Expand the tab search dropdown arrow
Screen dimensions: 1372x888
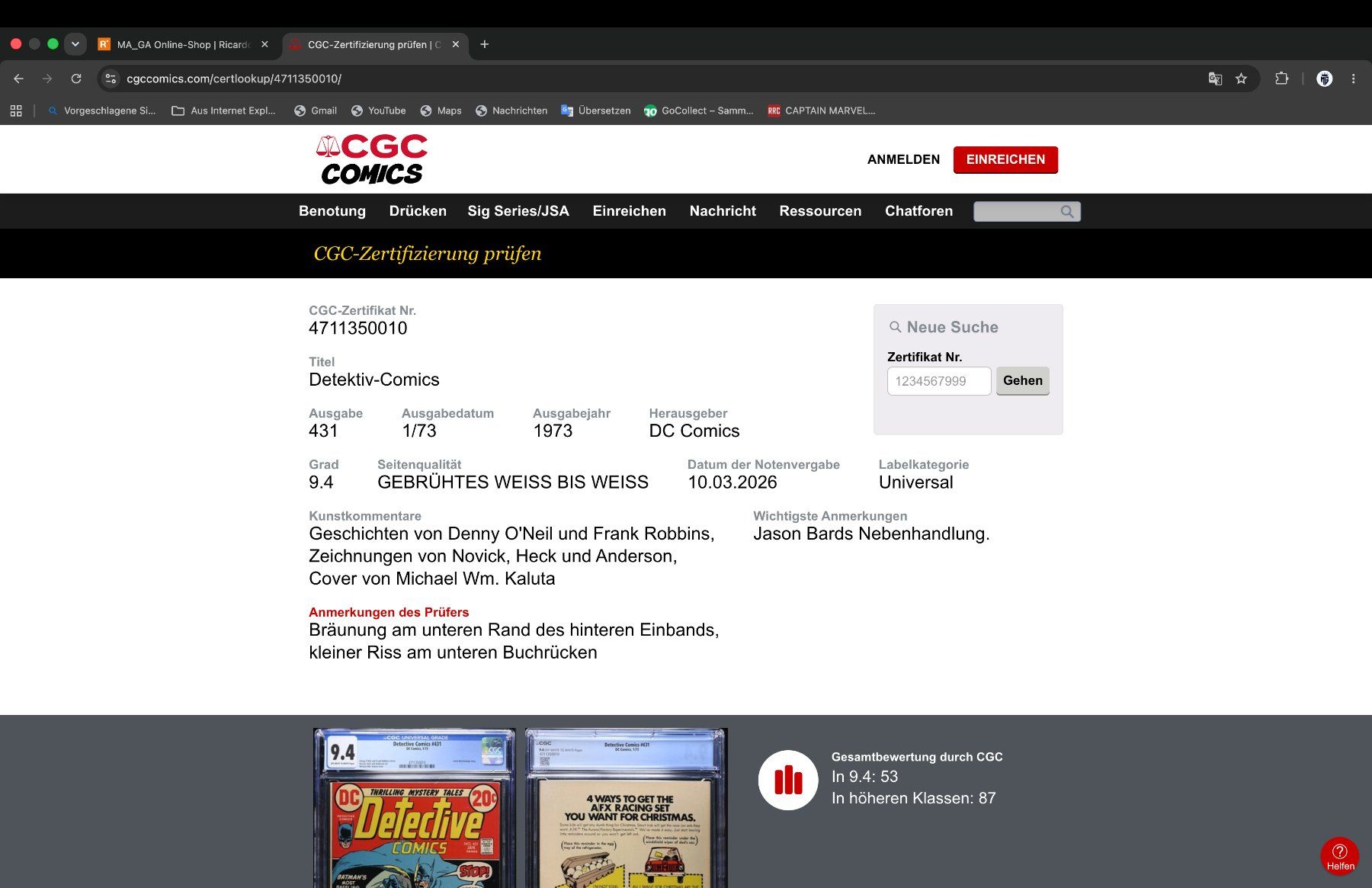[x=75, y=44]
